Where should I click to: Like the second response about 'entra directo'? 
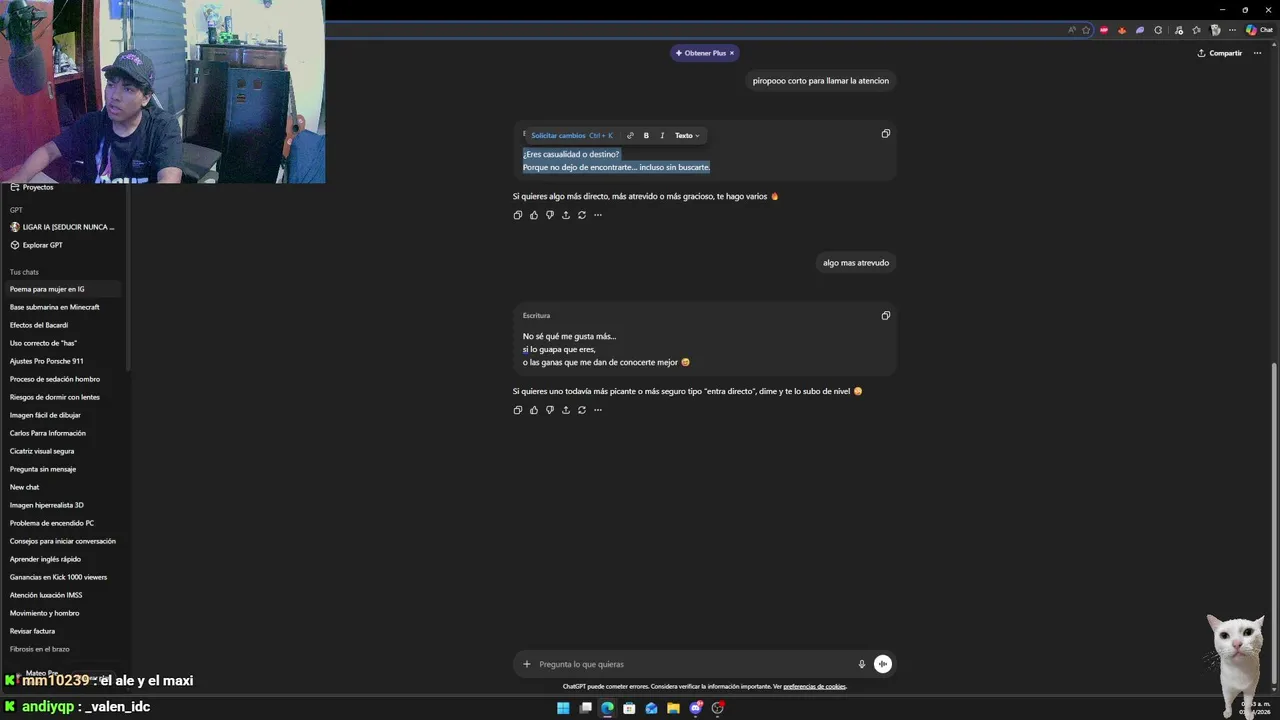coord(533,410)
